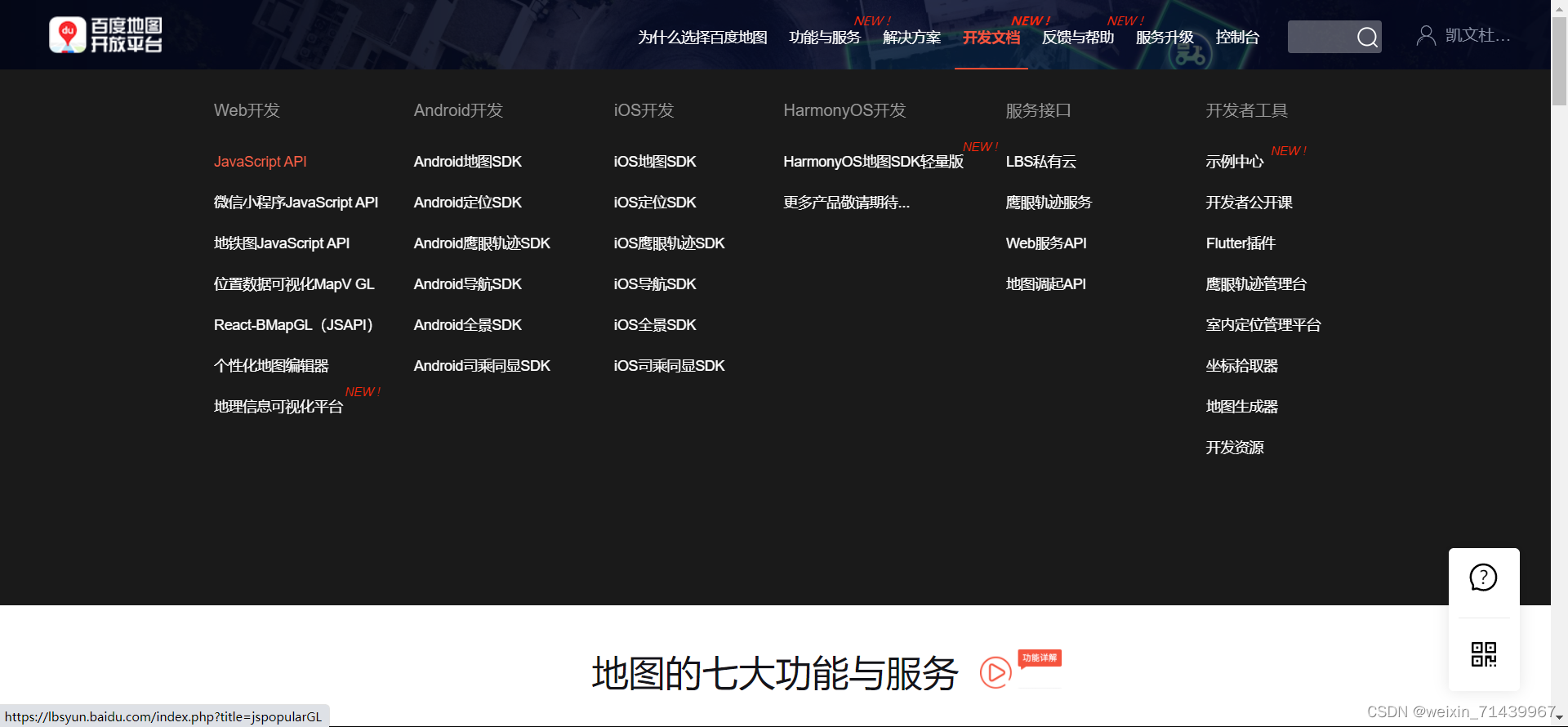Click the search magnifier icon
This screenshot has height=727, width=1568.
click(1367, 37)
